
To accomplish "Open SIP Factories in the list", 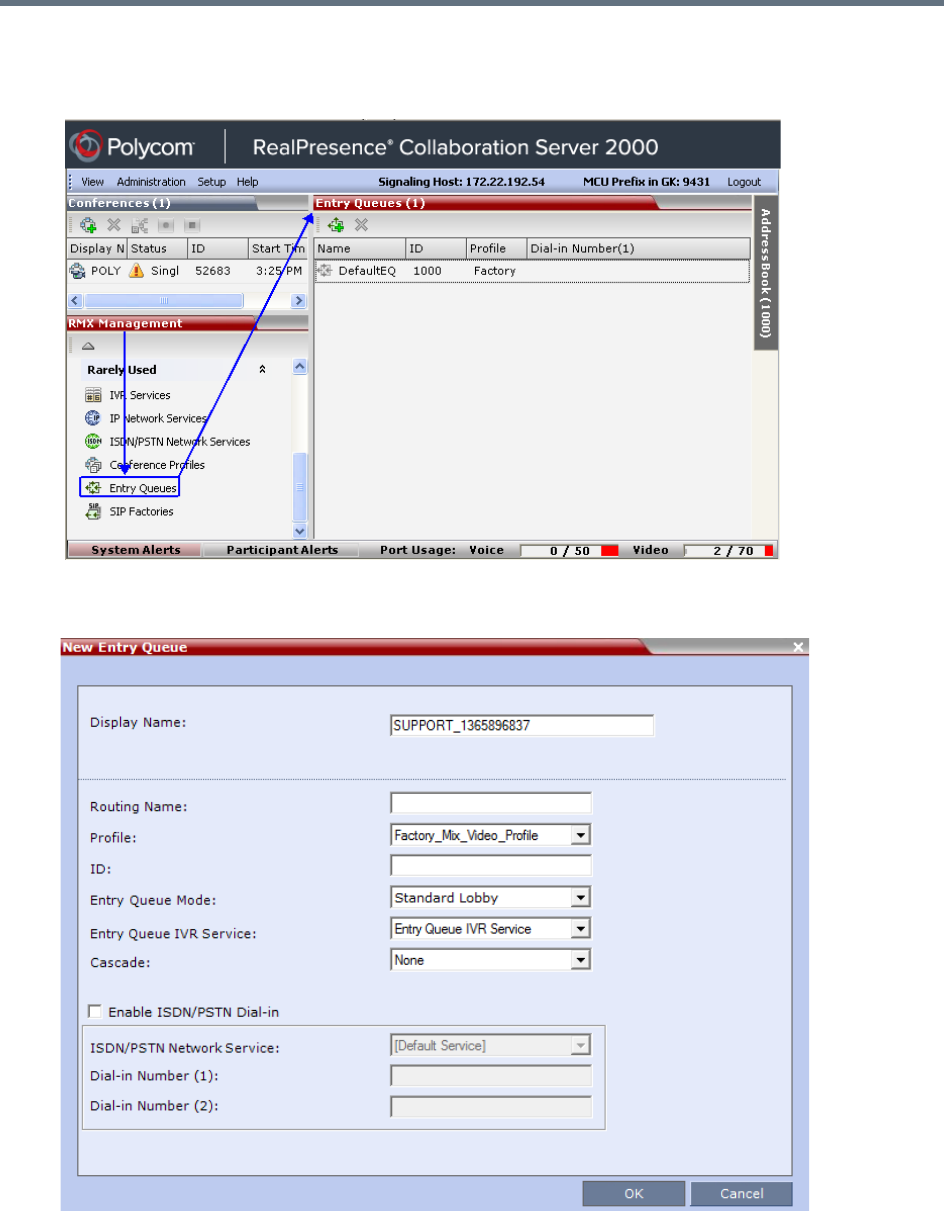I will pyautogui.click(x=141, y=511).
